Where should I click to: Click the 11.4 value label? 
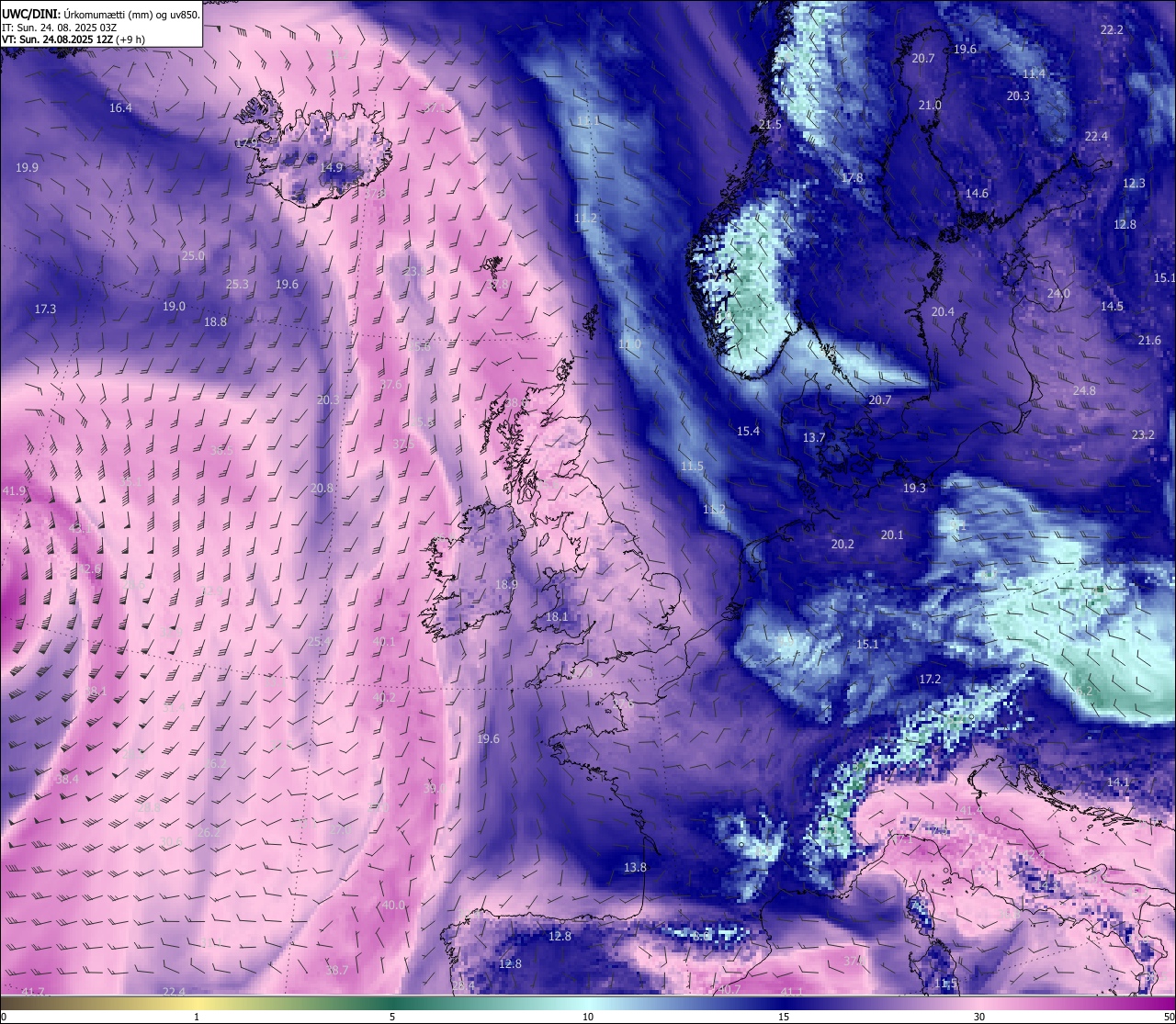click(x=1034, y=73)
